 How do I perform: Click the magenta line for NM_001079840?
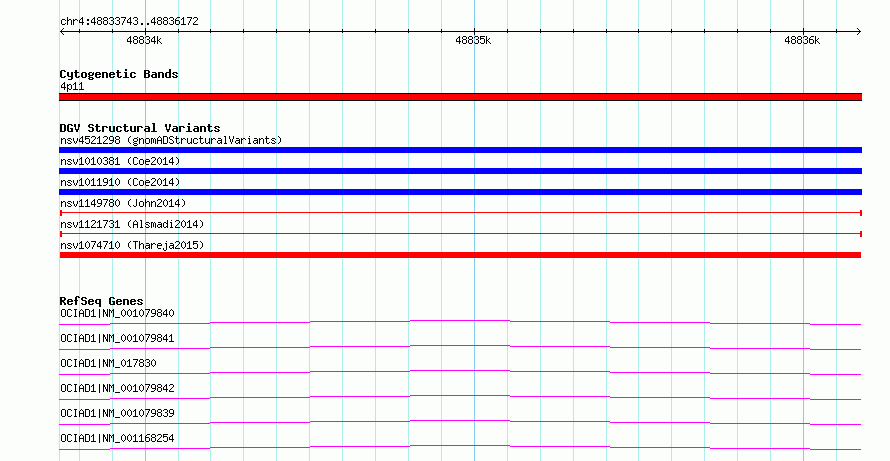tap(460, 322)
